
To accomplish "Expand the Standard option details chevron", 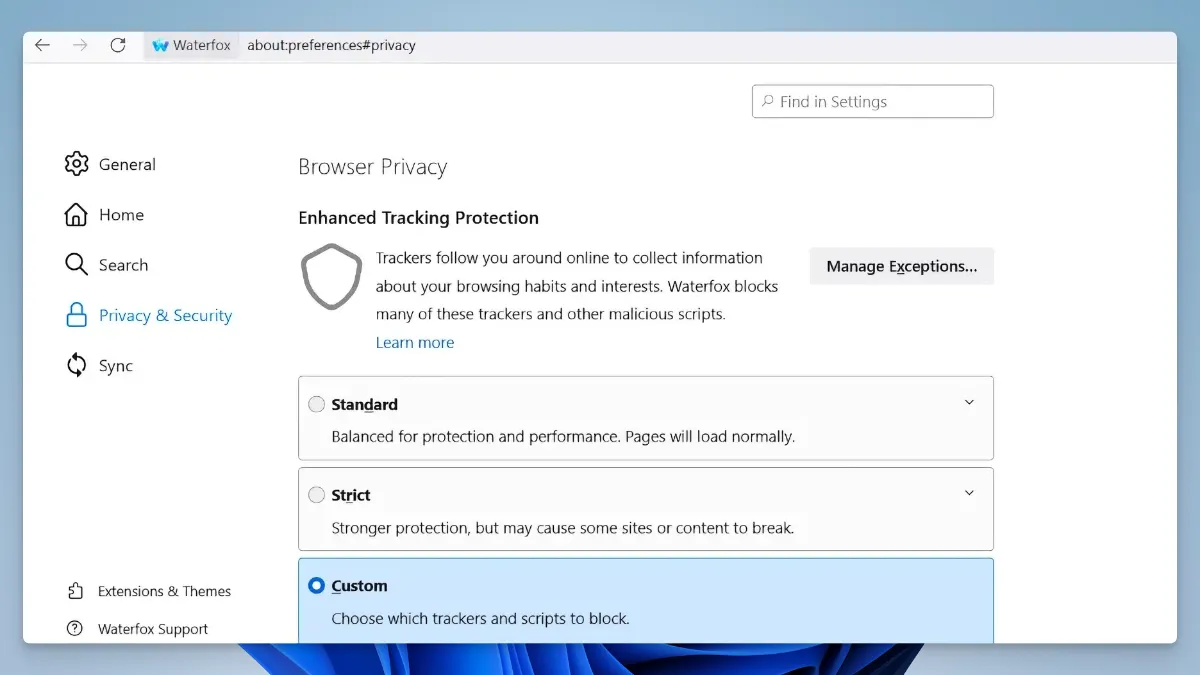I will pos(968,403).
